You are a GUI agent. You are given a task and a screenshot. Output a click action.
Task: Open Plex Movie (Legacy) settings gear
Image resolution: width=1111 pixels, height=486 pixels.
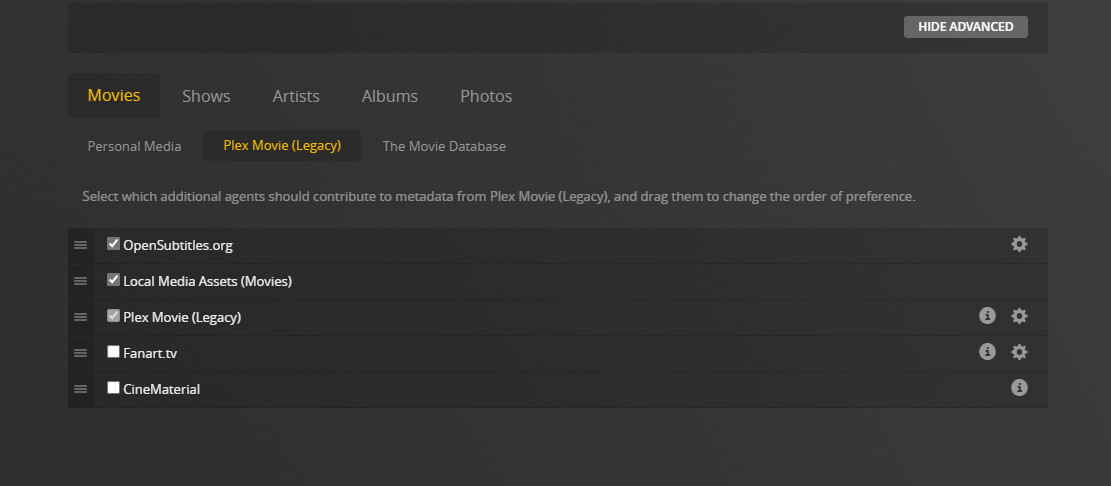pos(1019,316)
